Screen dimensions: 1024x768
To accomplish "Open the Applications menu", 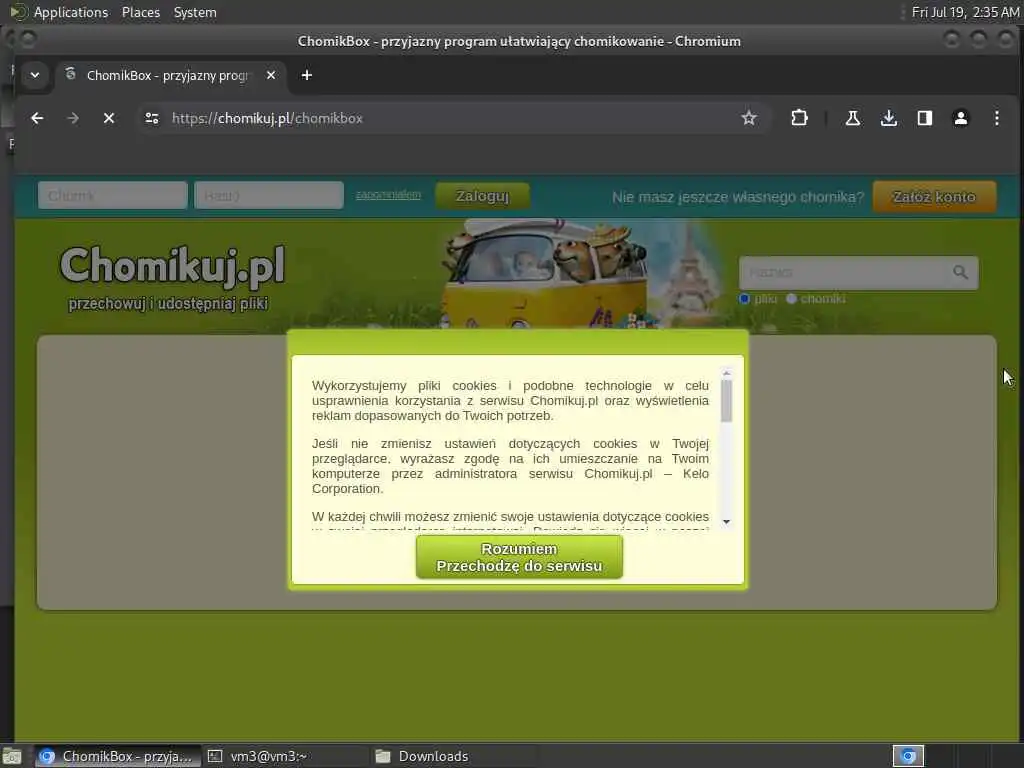I will point(71,12).
